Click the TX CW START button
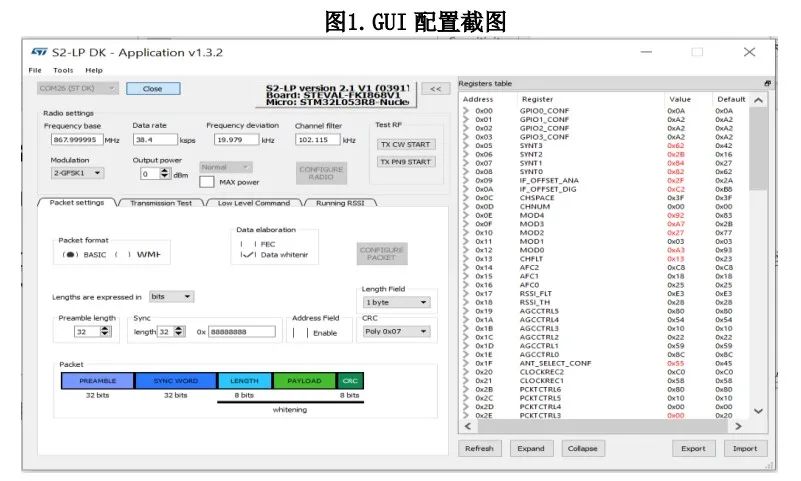801x481 pixels. [x=406, y=145]
